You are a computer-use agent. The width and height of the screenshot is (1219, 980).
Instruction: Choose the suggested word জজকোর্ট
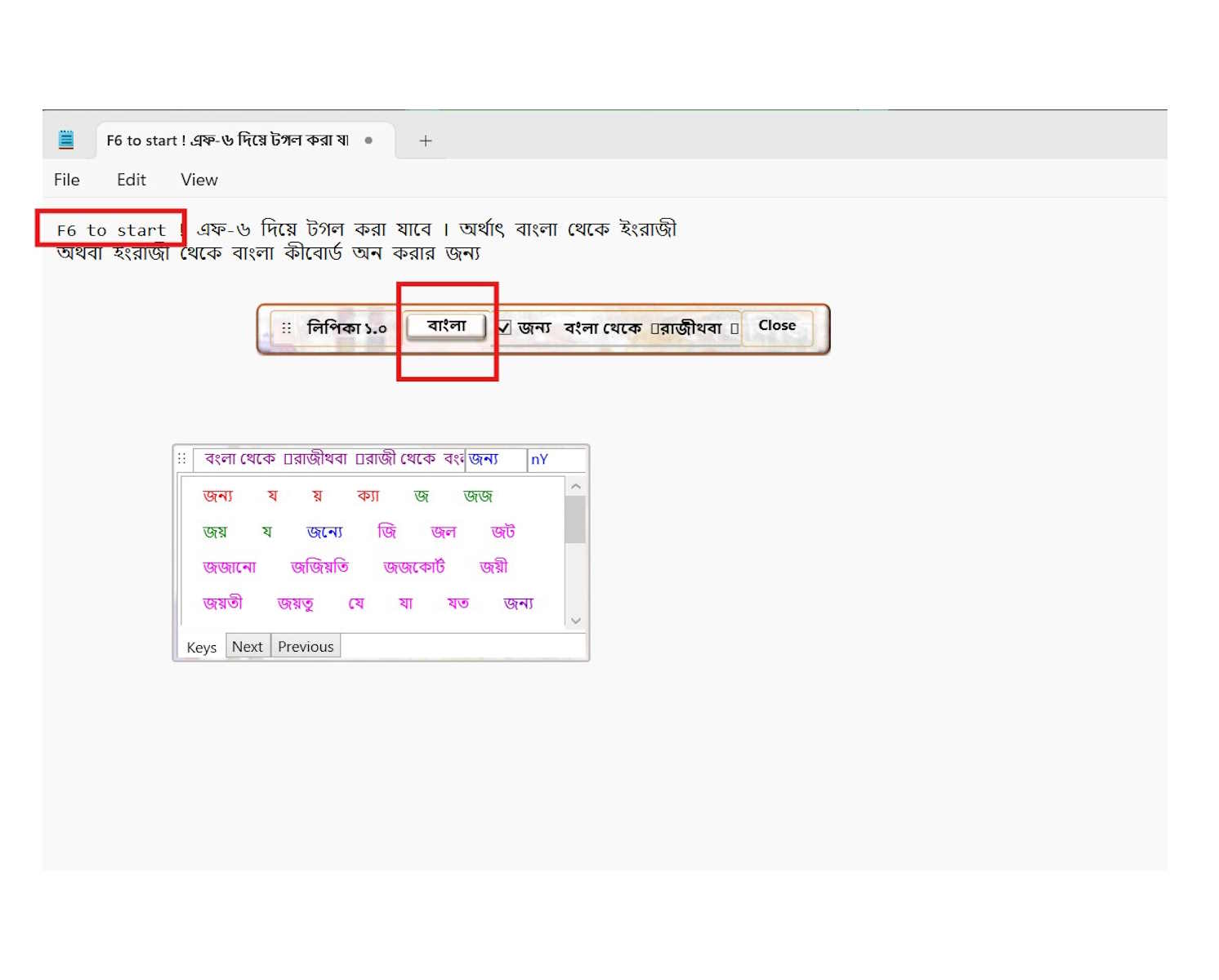(x=414, y=567)
